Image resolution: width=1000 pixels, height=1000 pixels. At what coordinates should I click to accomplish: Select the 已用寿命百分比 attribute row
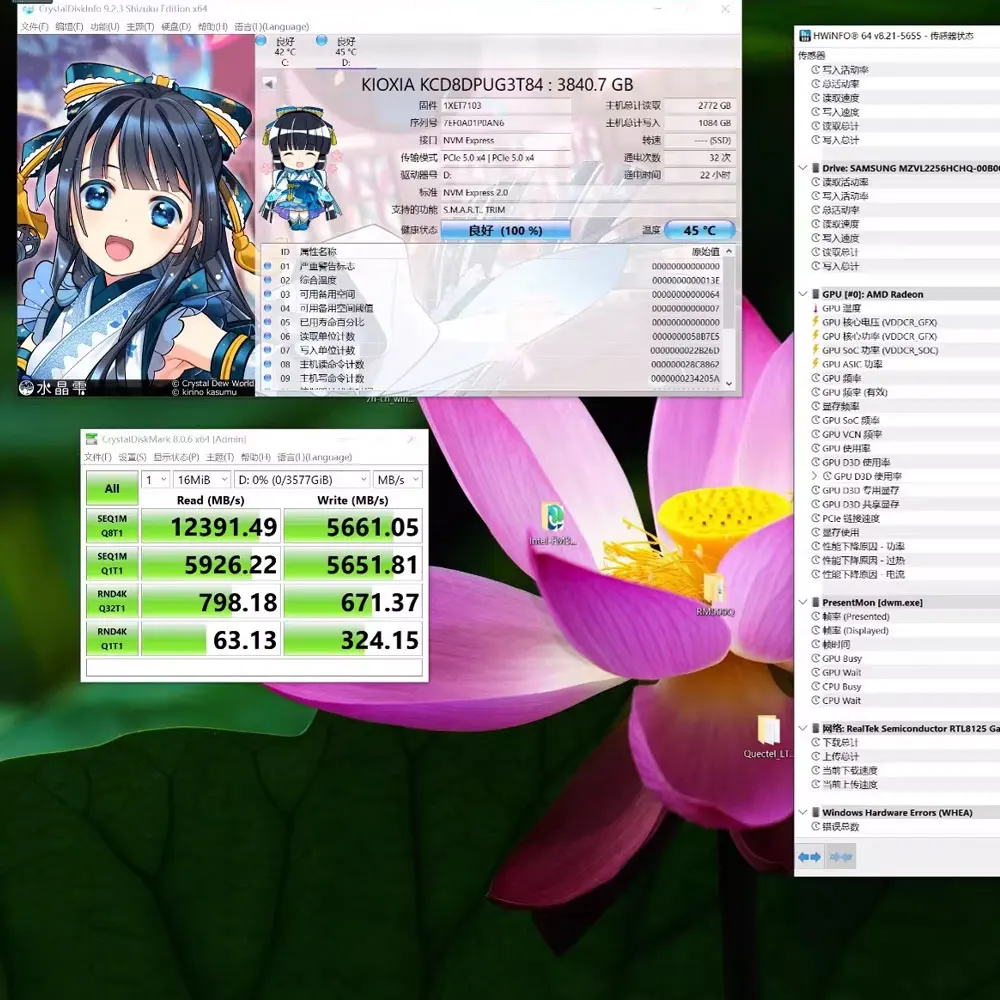492,322
